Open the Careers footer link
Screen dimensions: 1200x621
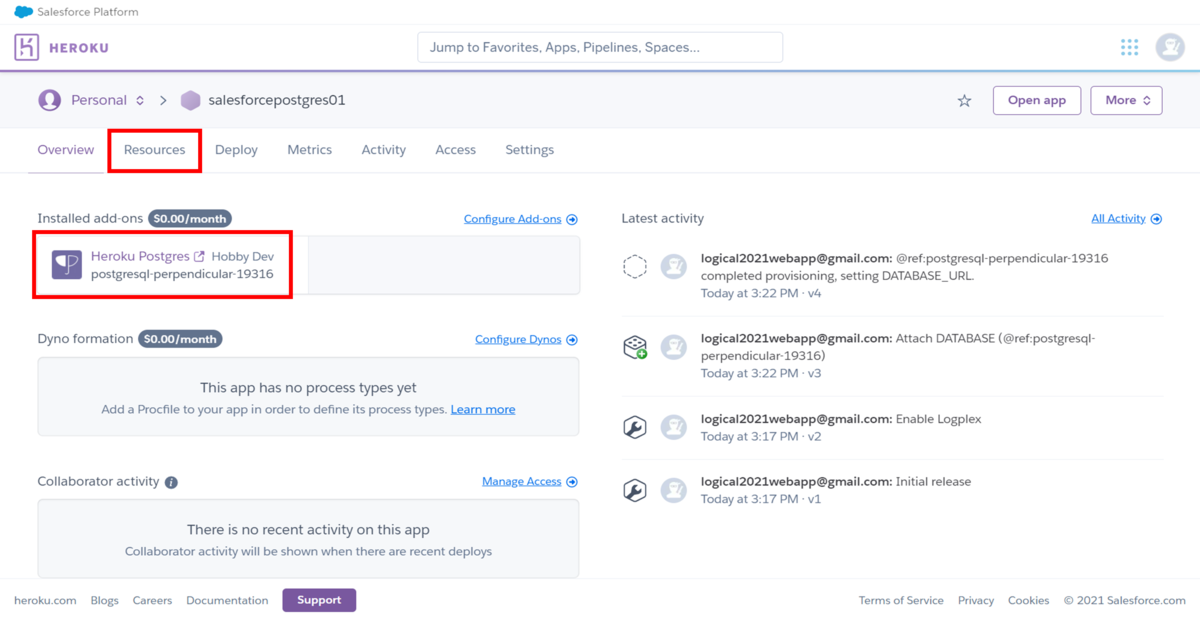(152, 601)
